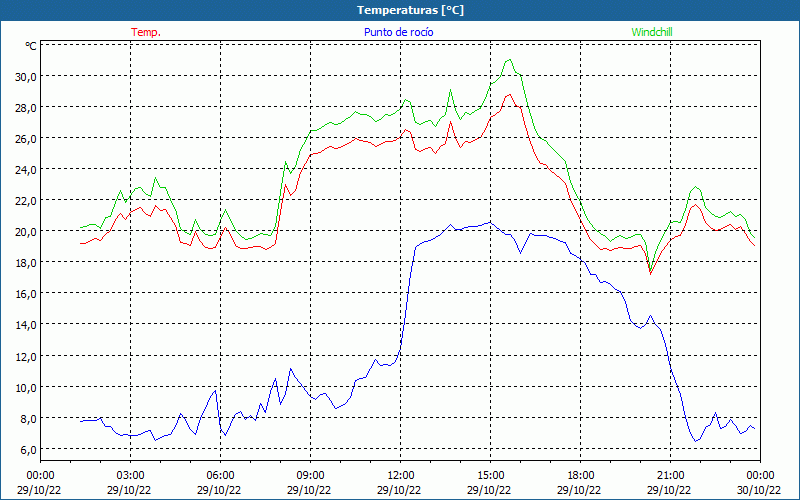Click the °C unit label on axis

point(31,46)
